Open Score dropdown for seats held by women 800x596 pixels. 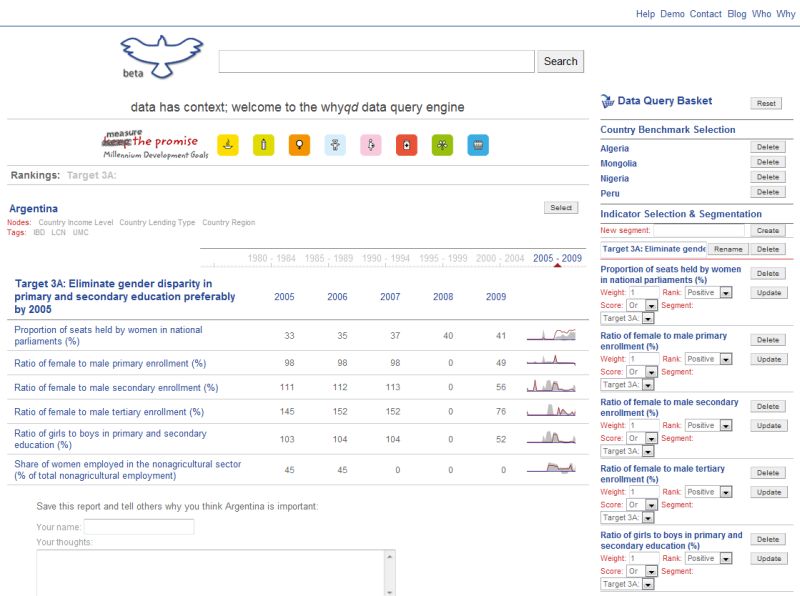click(642, 305)
